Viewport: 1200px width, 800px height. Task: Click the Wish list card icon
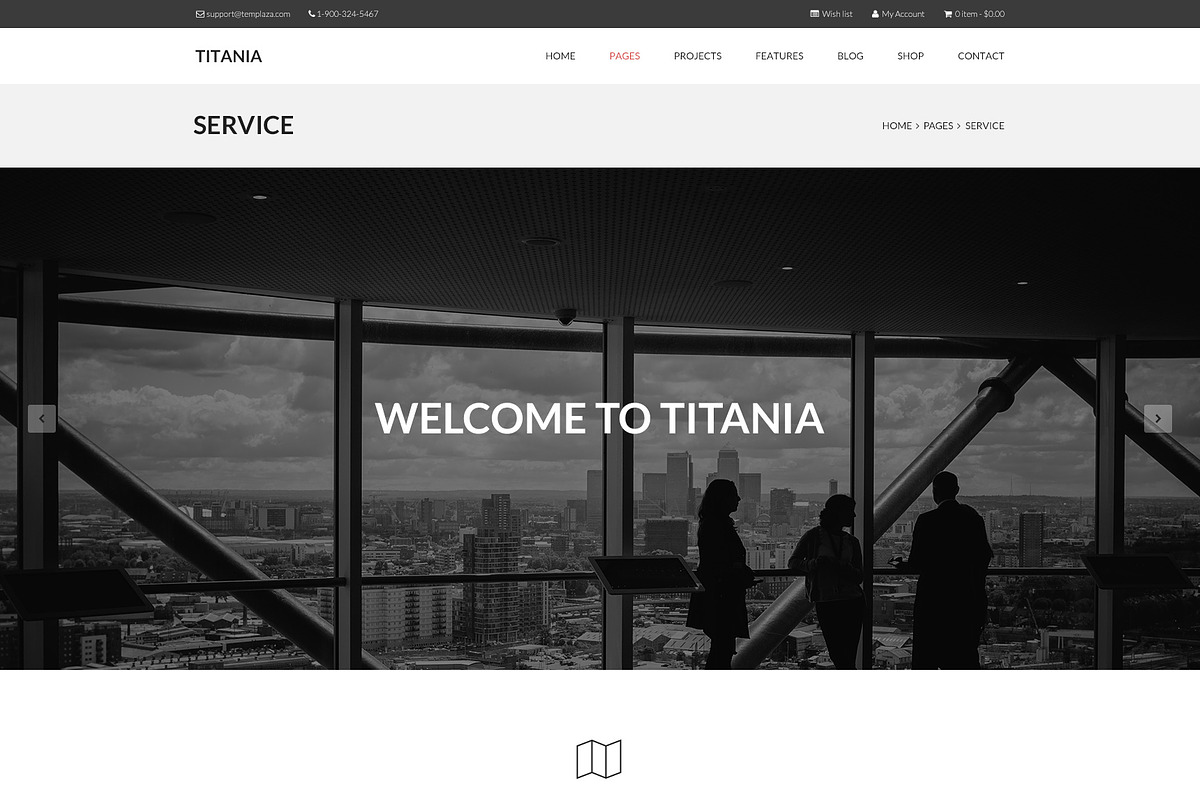815,14
